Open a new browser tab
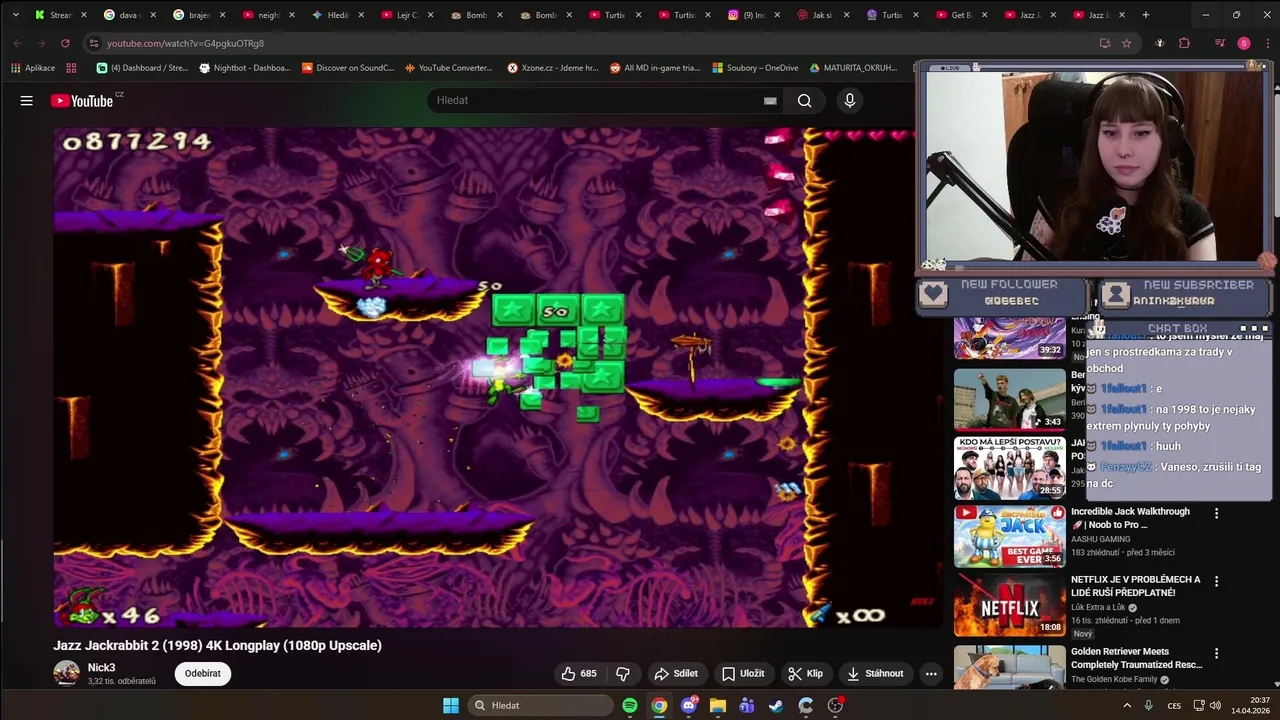The image size is (1280, 720). pyautogui.click(x=1146, y=15)
